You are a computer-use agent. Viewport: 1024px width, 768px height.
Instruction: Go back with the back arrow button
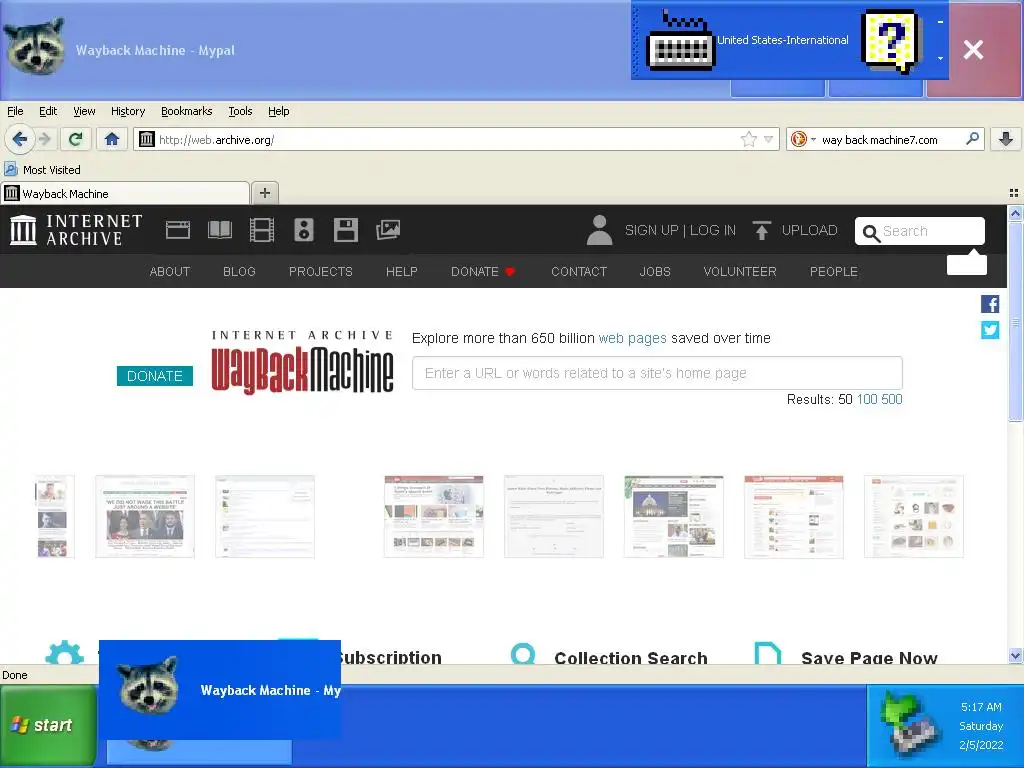pyautogui.click(x=20, y=138)
